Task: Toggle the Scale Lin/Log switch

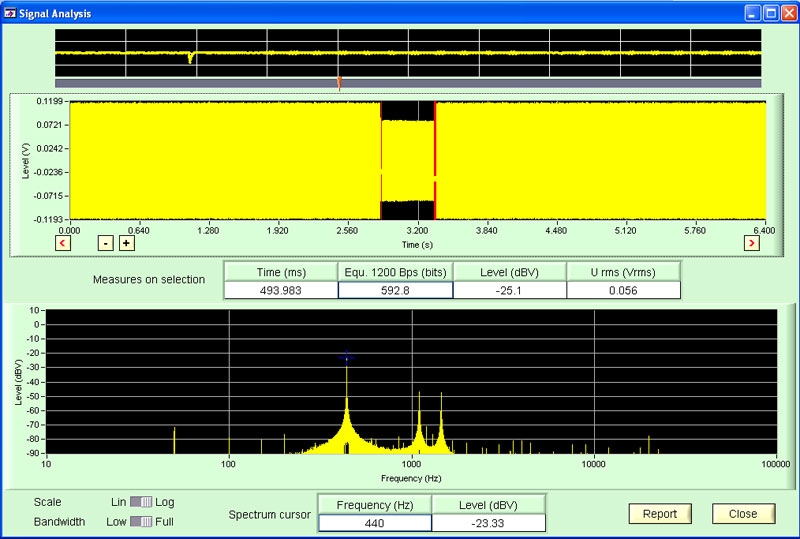Action: (141, 502)
